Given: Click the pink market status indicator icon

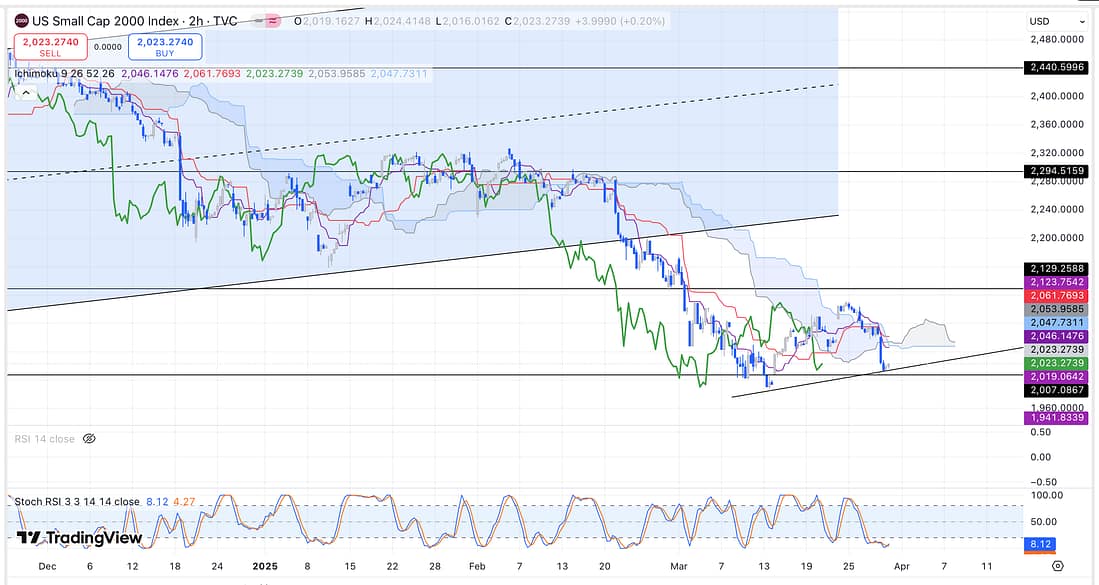Looking at the screenshot, I should tap(272, 21).
